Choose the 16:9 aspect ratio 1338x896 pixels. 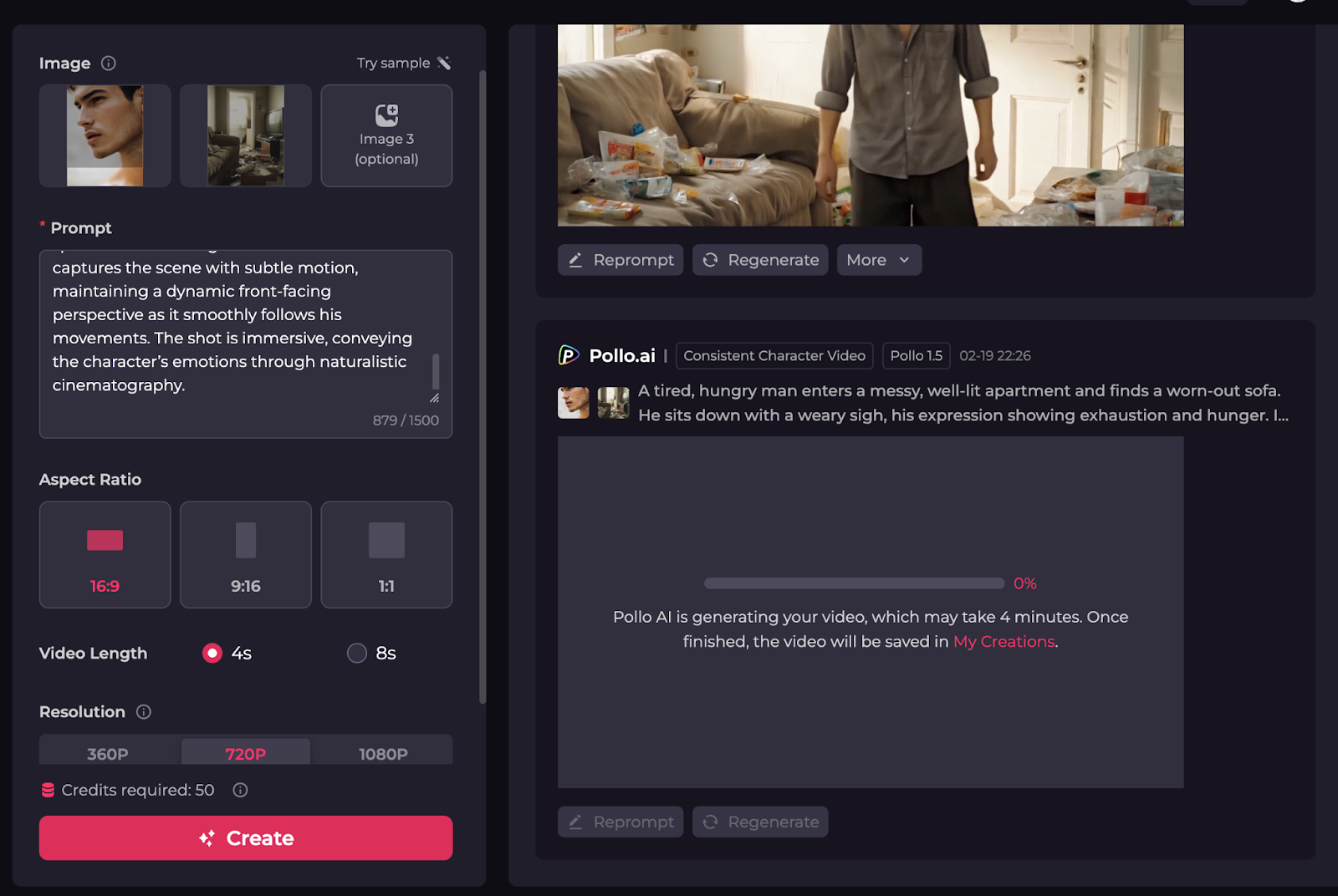point(105,555)
